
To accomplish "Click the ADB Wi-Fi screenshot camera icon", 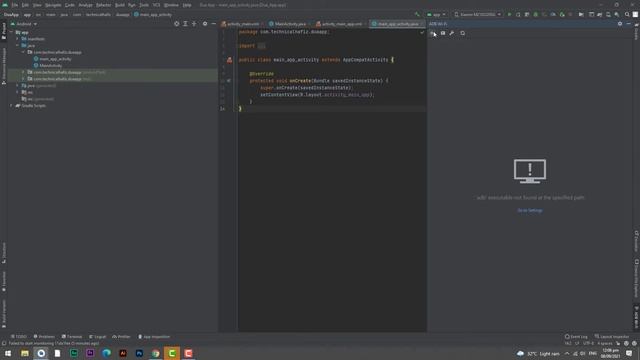I will [x=443, y=33].
